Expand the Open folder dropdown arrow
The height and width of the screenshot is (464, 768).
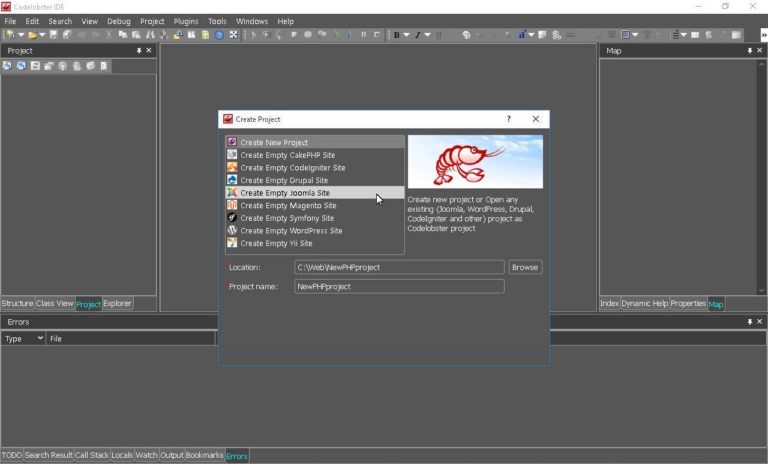(x=42, y=35)
